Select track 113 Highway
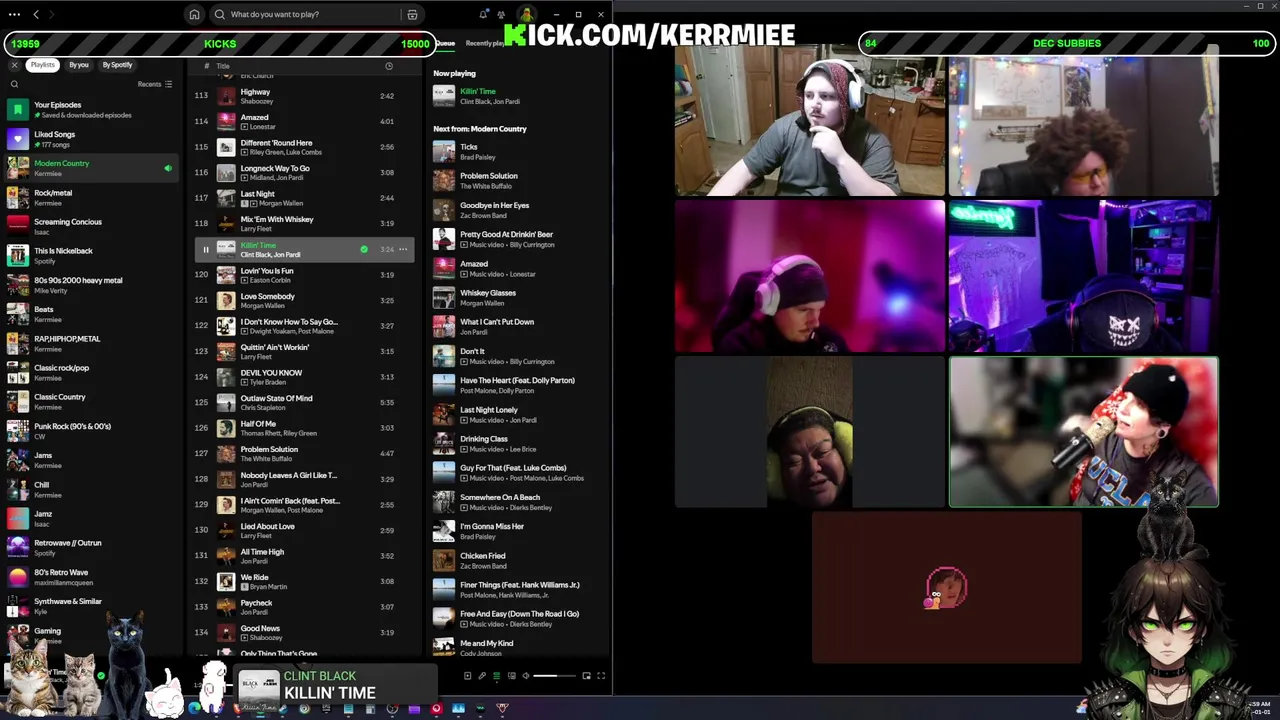The width and height of the screenshot is (1280, 720). click(303, 96)
